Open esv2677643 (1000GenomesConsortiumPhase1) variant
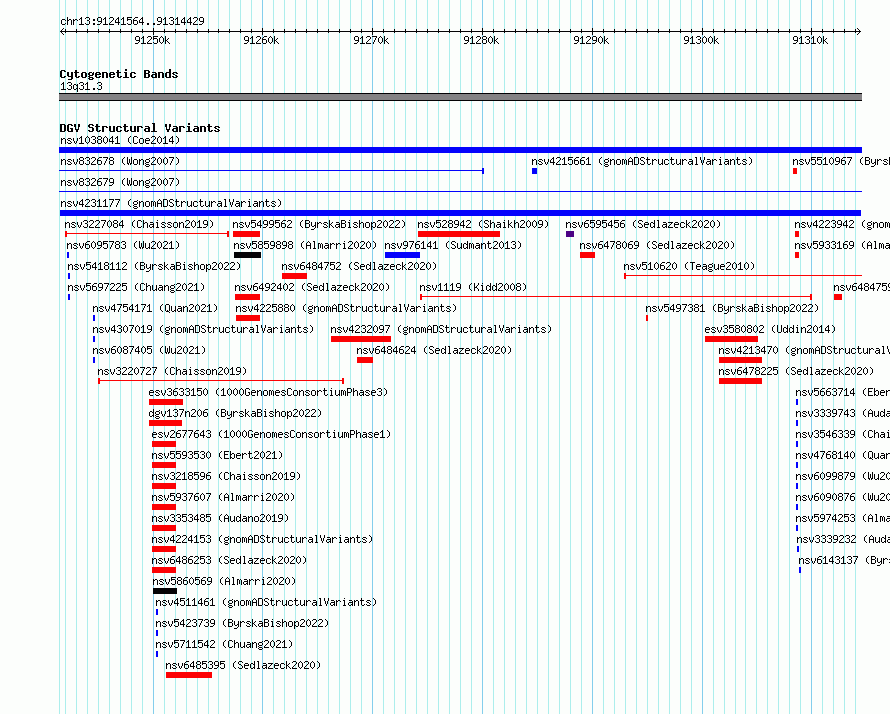 coord(271,434)
